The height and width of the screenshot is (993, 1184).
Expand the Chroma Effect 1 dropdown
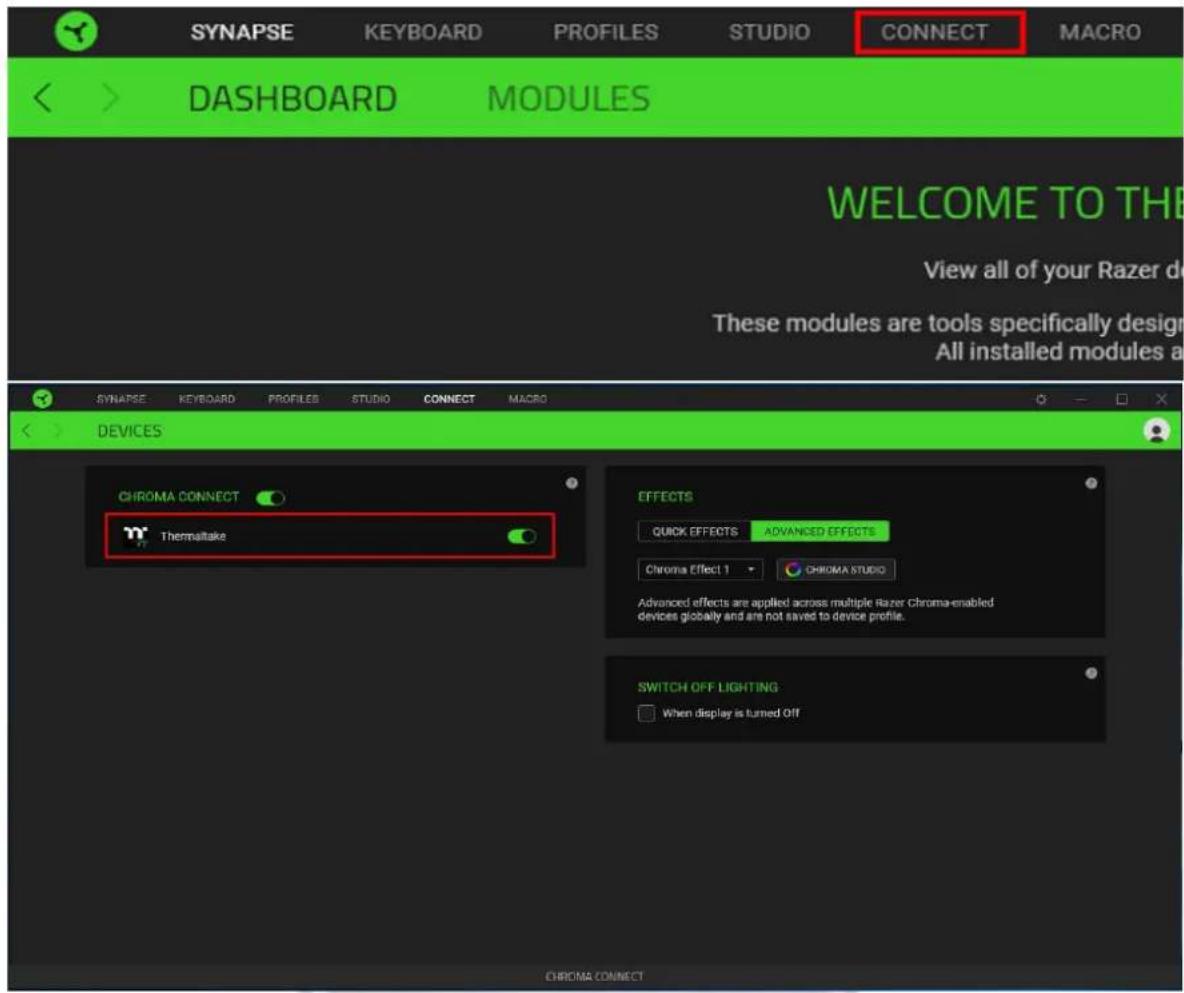click(x=700, y=569)
